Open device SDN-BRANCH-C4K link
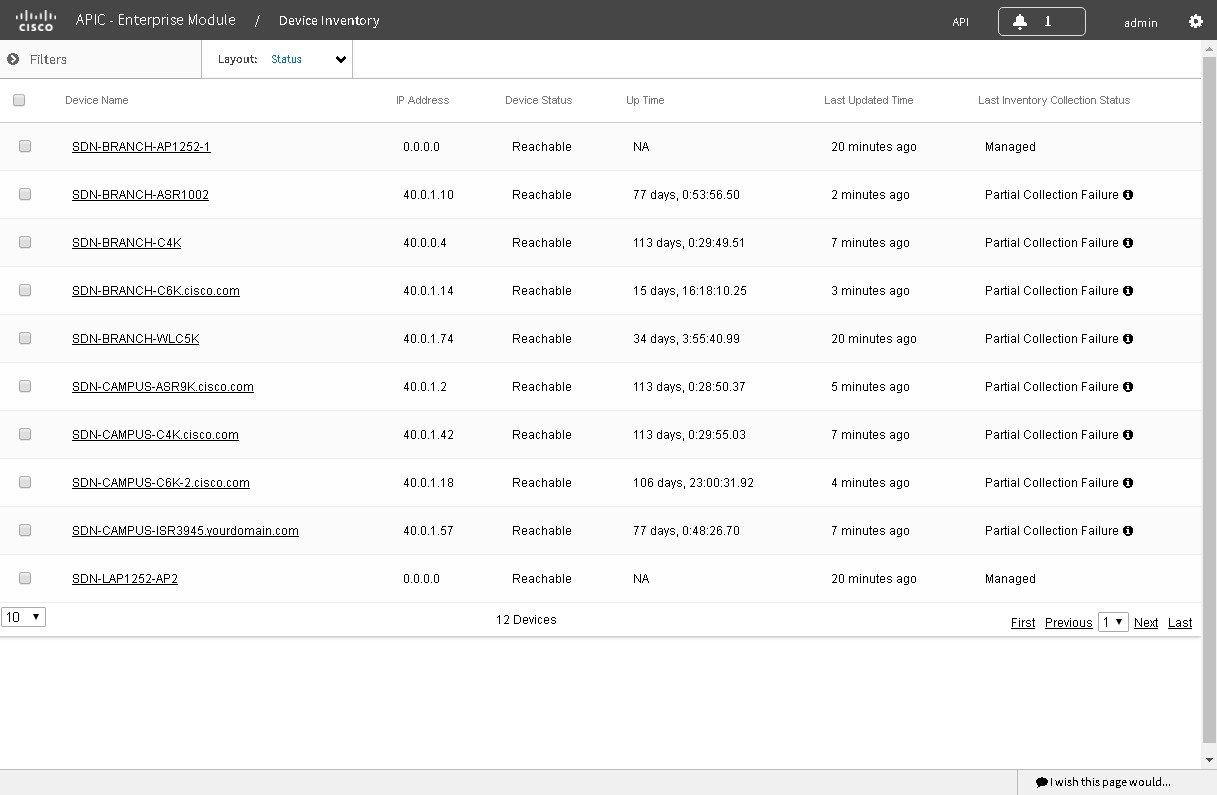The width and height of the screenshot is (1217, 795). tap(126, 243)
